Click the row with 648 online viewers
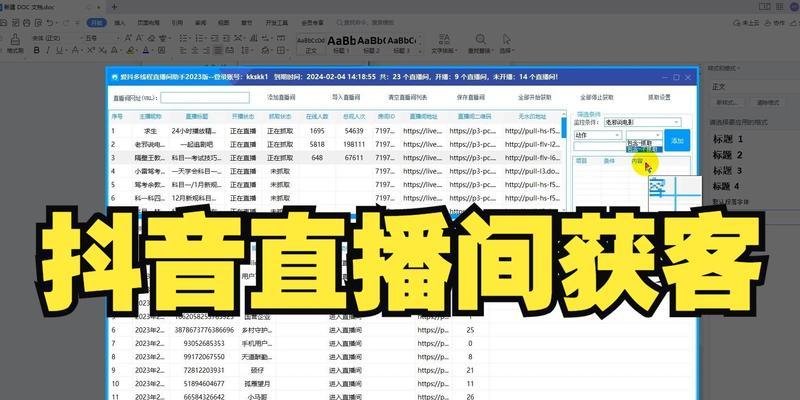The image size is (800, 400). 337,158
